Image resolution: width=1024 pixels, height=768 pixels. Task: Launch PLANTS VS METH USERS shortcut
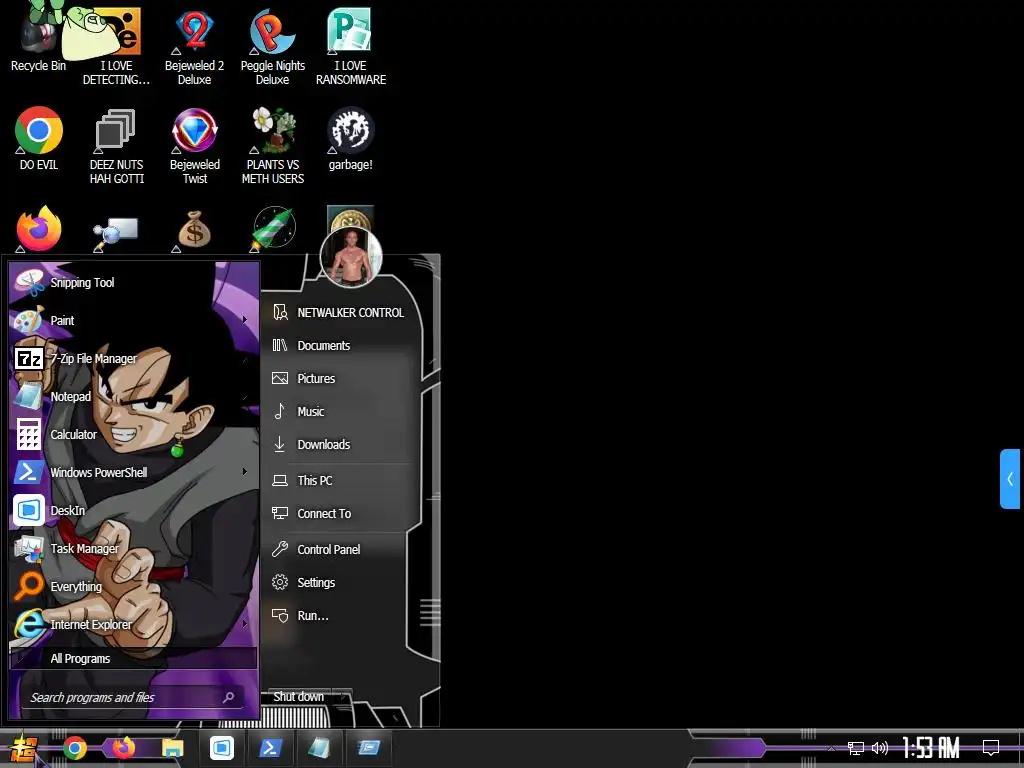point(272,146)
